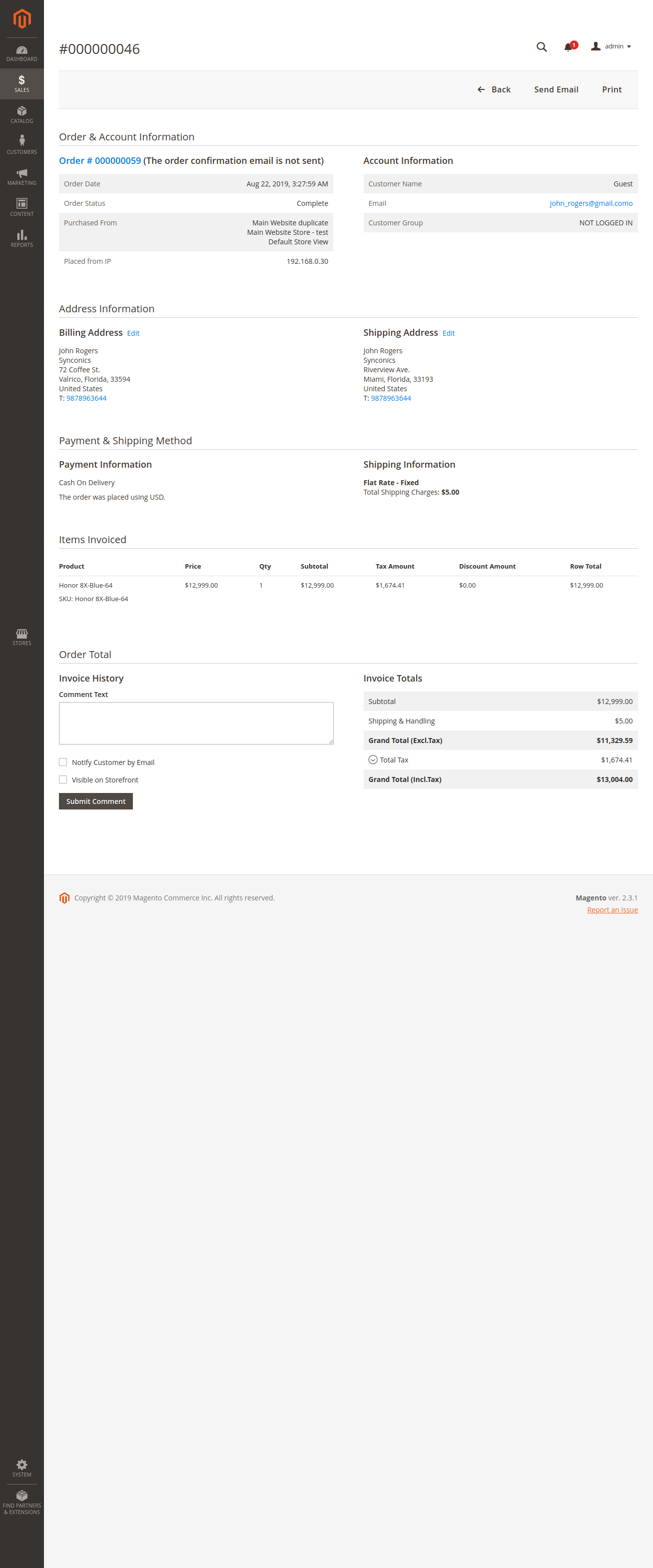
Task: Open the notifications bell
Action: coord(569,47)
